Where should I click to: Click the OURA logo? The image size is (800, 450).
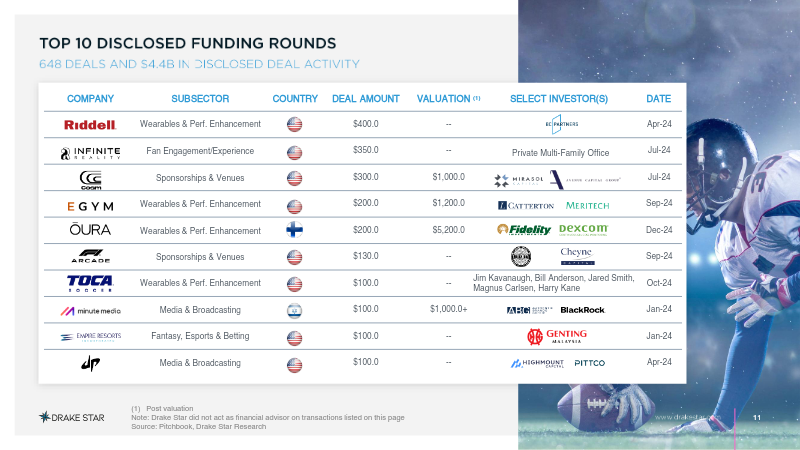click(x=90, y=230)
